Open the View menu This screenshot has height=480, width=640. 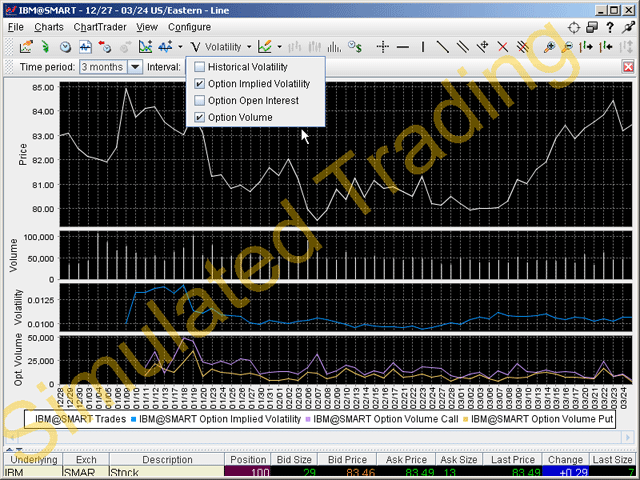coord(147,27)
